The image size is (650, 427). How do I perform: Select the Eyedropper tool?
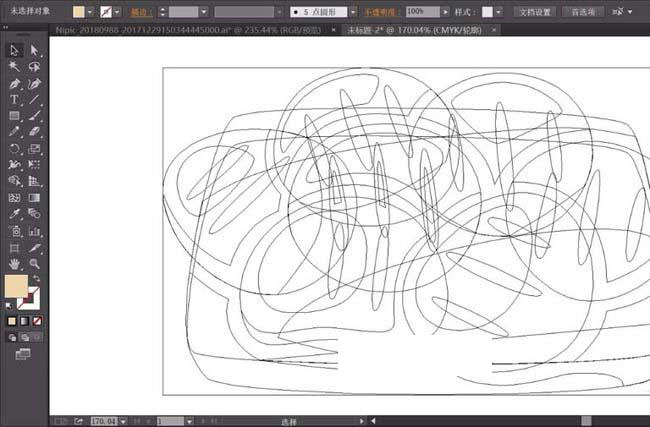[x=15, y=214]
